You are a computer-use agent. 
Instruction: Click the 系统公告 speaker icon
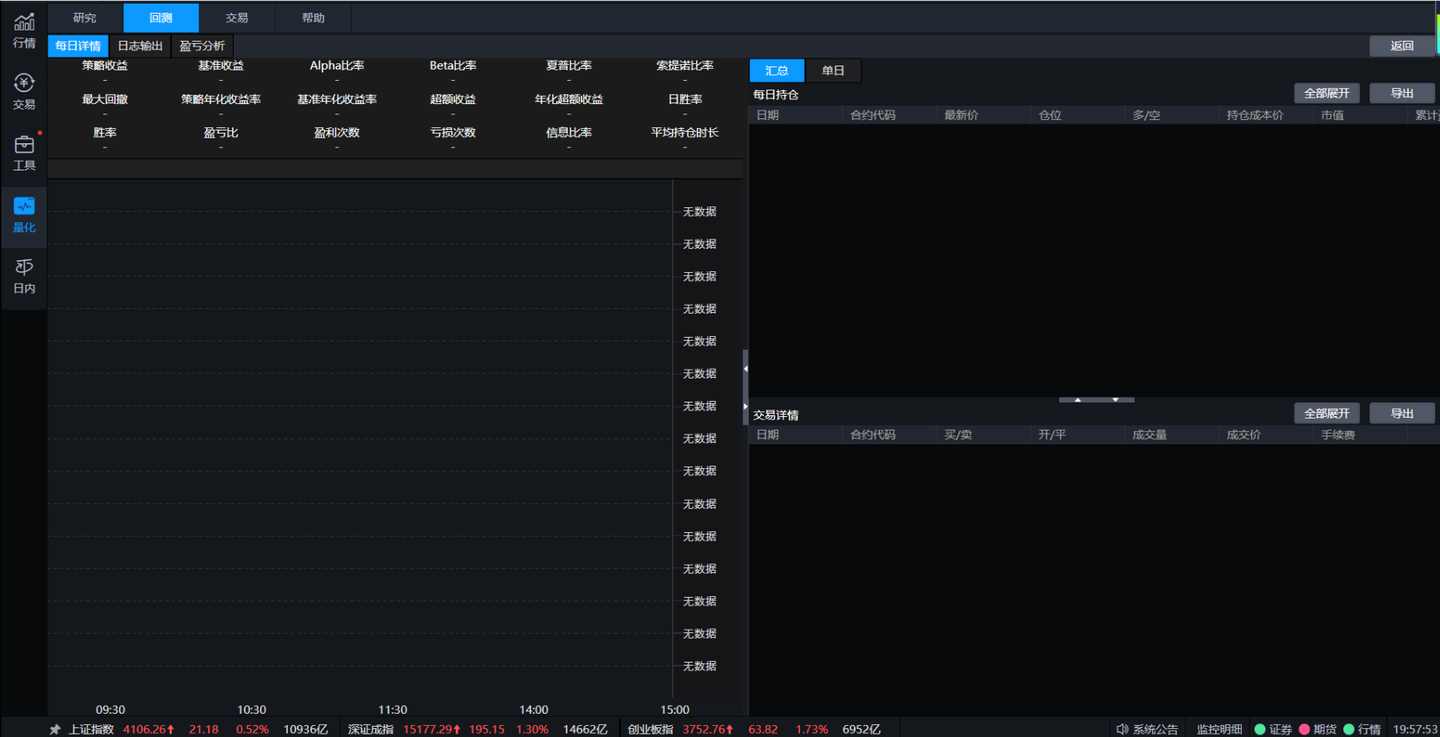[x=1122, y=729]
